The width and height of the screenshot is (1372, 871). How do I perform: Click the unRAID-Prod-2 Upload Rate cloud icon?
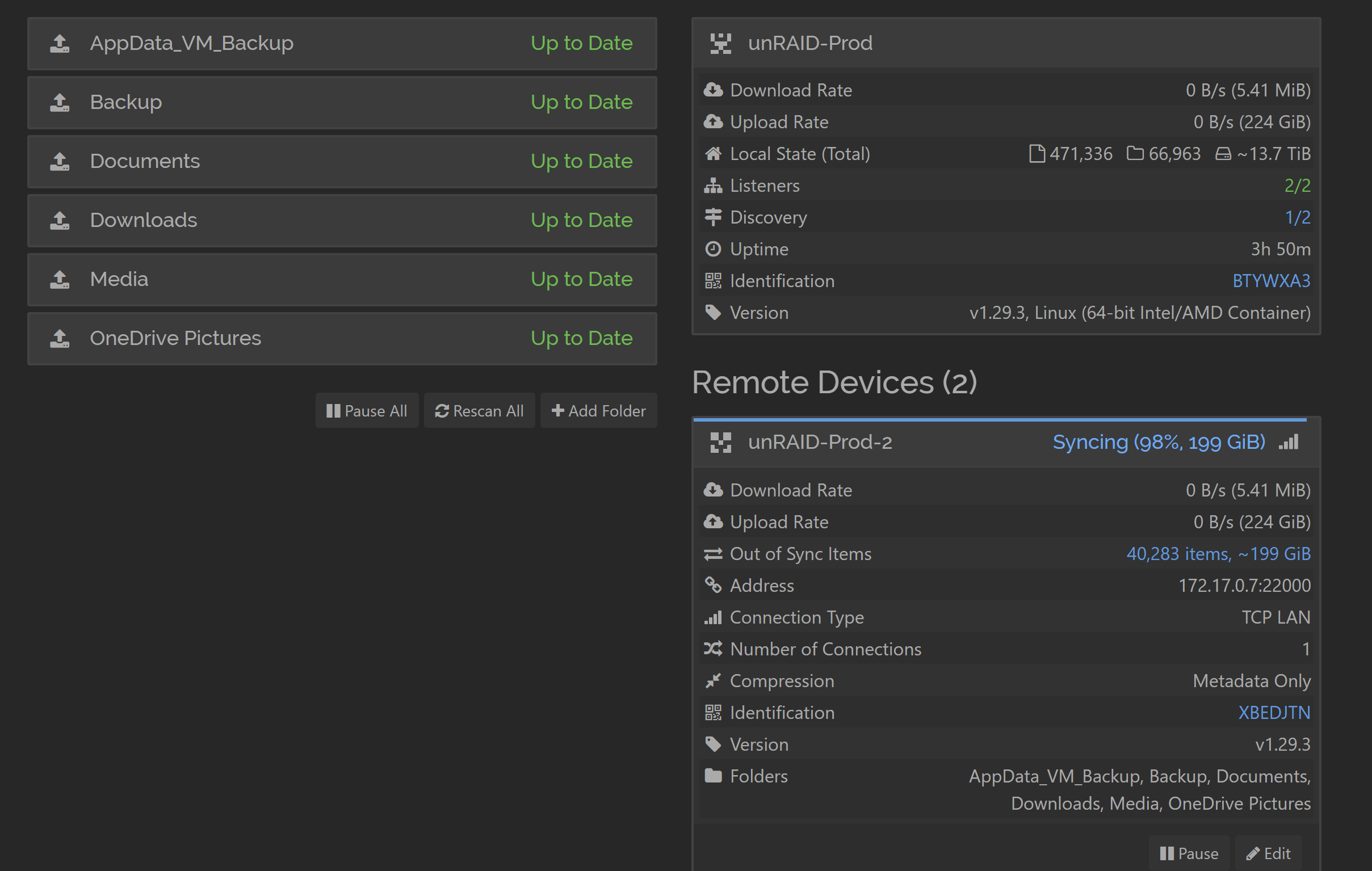tap(714, 522)
